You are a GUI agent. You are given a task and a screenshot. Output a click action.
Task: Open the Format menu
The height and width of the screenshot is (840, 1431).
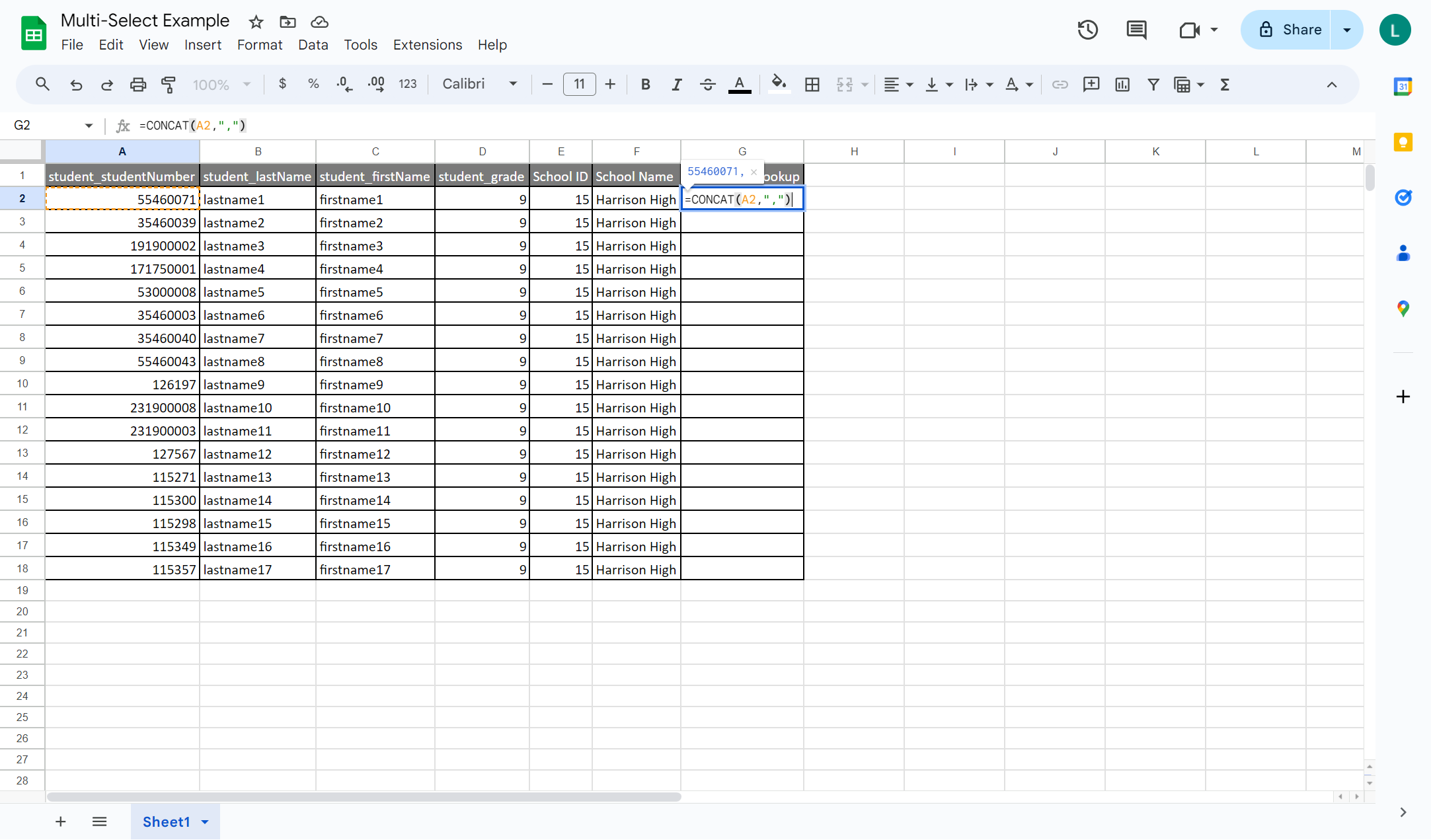click(x=260, y=45)
